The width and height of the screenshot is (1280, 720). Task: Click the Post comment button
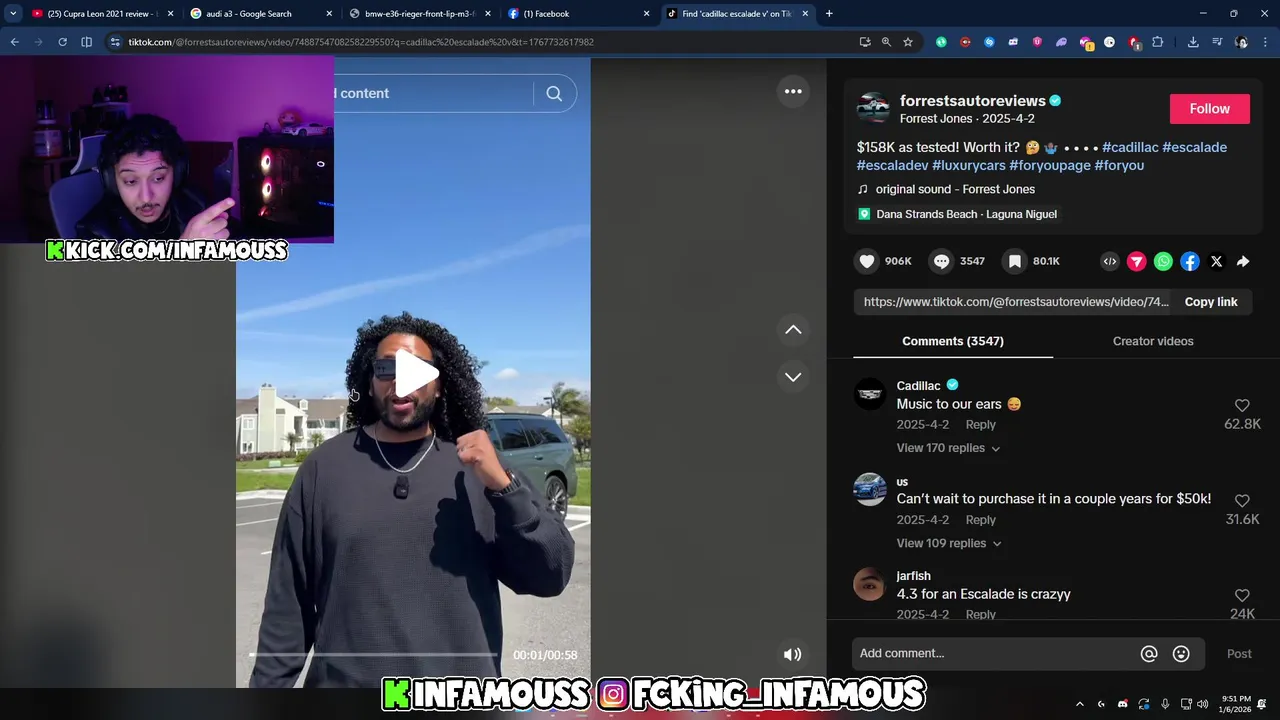coord(1239,653)
